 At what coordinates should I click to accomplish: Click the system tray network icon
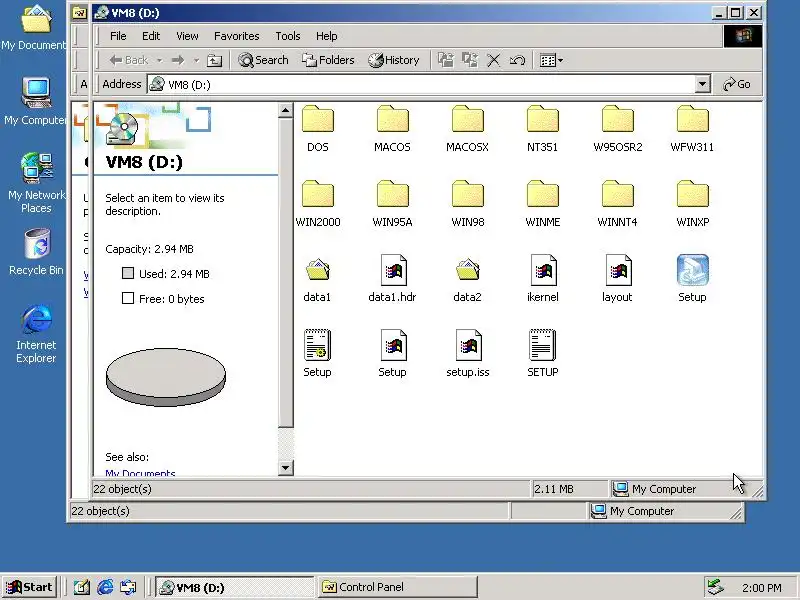[715, 587]
